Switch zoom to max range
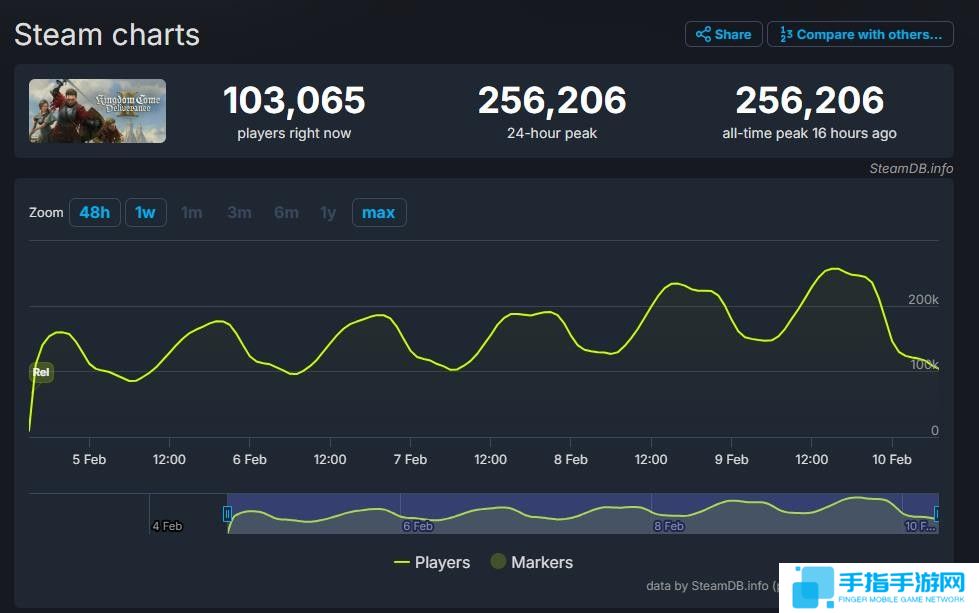 (x=378, y=212)
